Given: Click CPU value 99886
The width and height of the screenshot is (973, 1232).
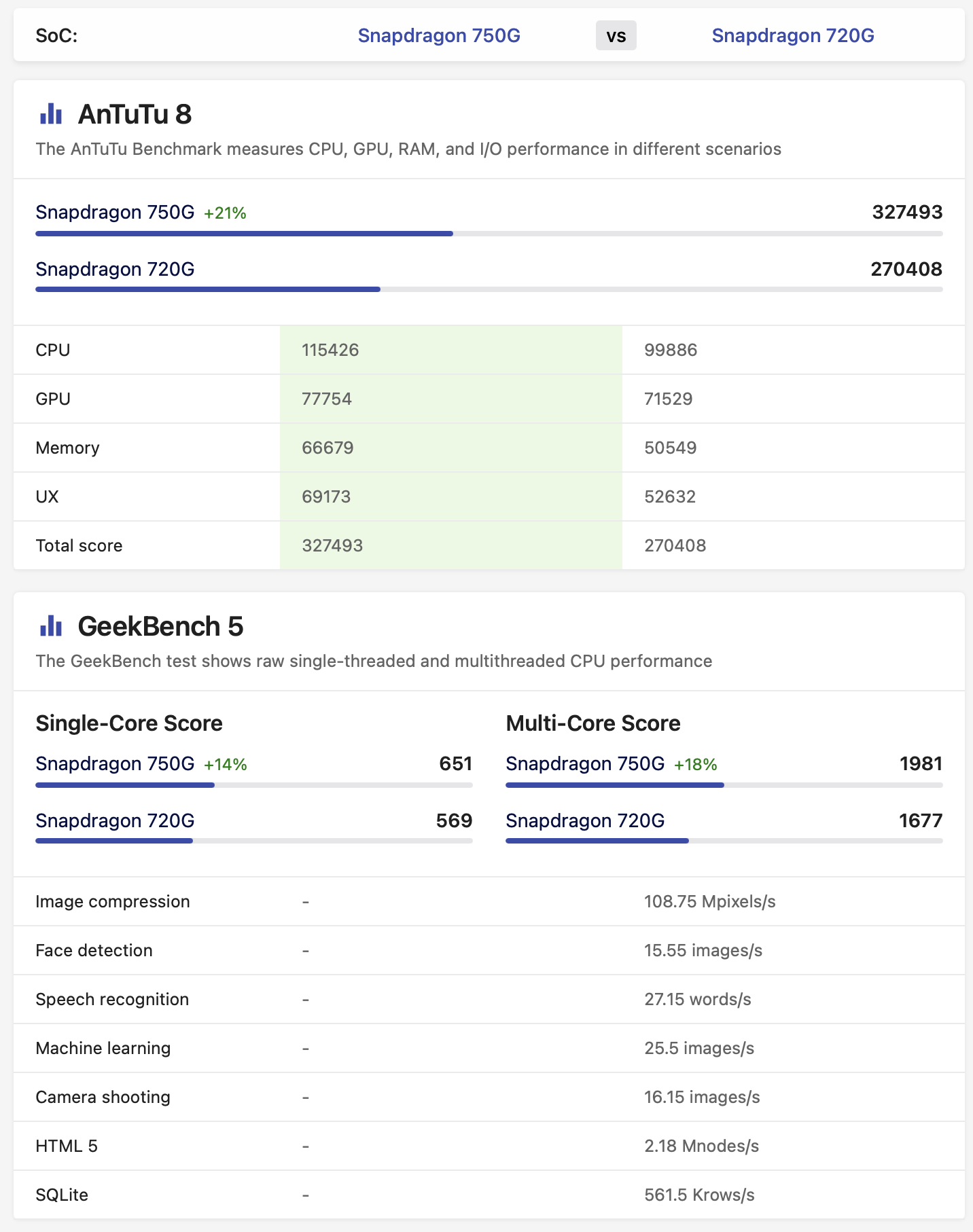Looking at the screenshot, I should coord(671,350).
